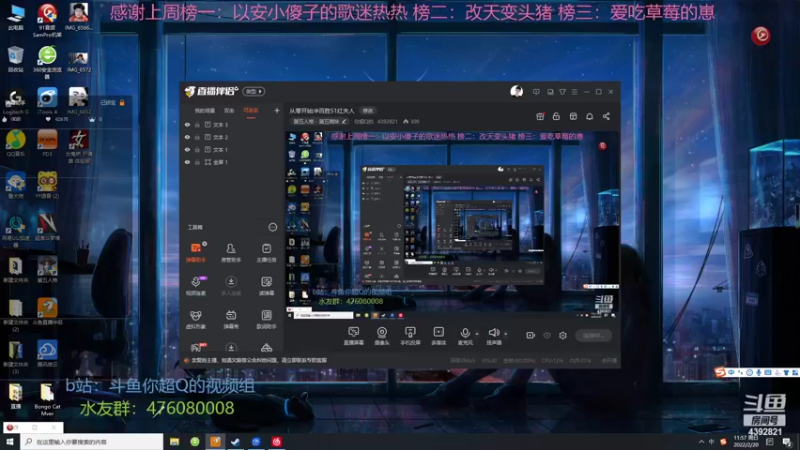The width and height of the screenshot is (800, 450).
Task: Click room number 4392821 in header
Action: (387, 121)
